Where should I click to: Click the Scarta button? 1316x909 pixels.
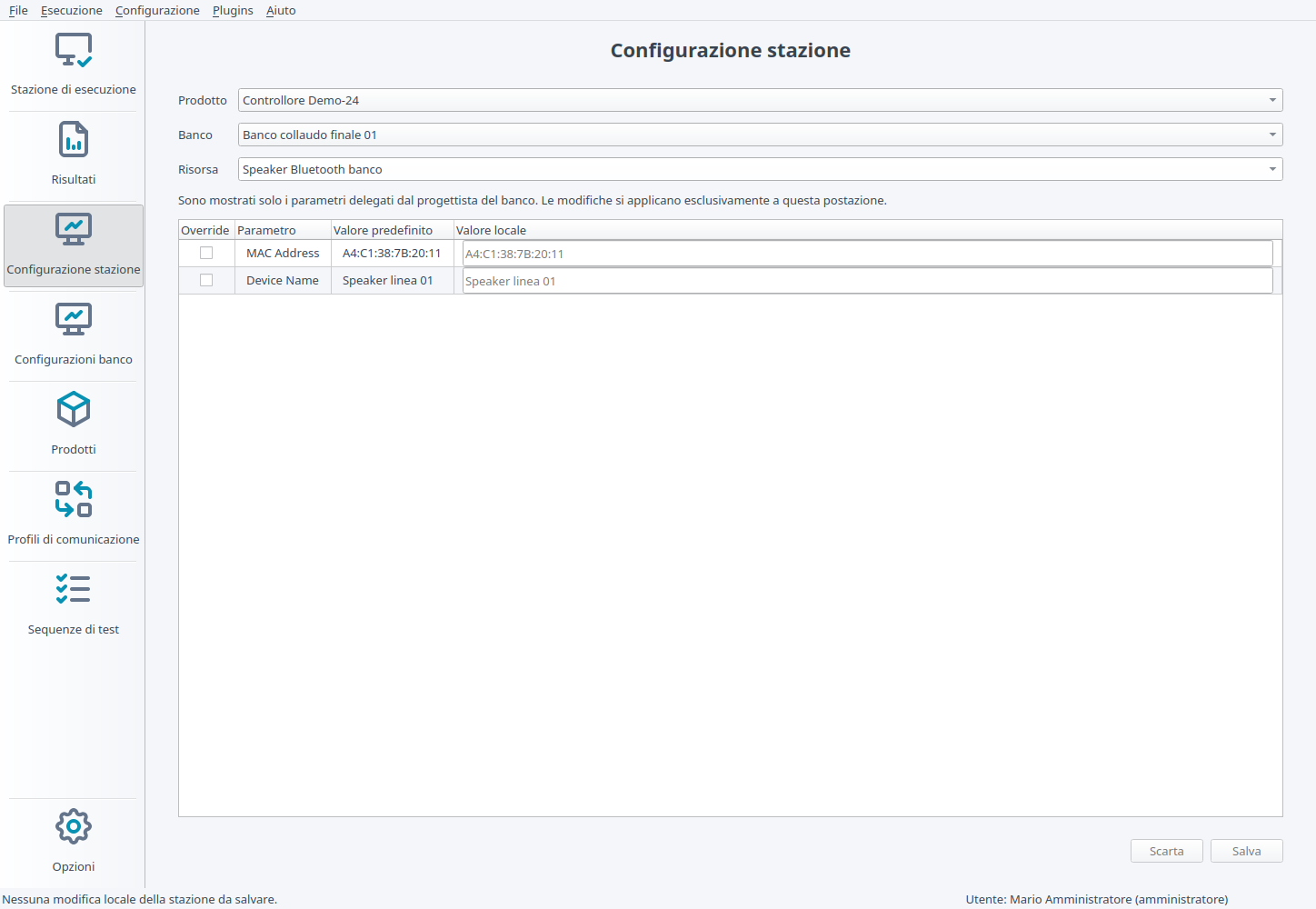[1166, 851]
